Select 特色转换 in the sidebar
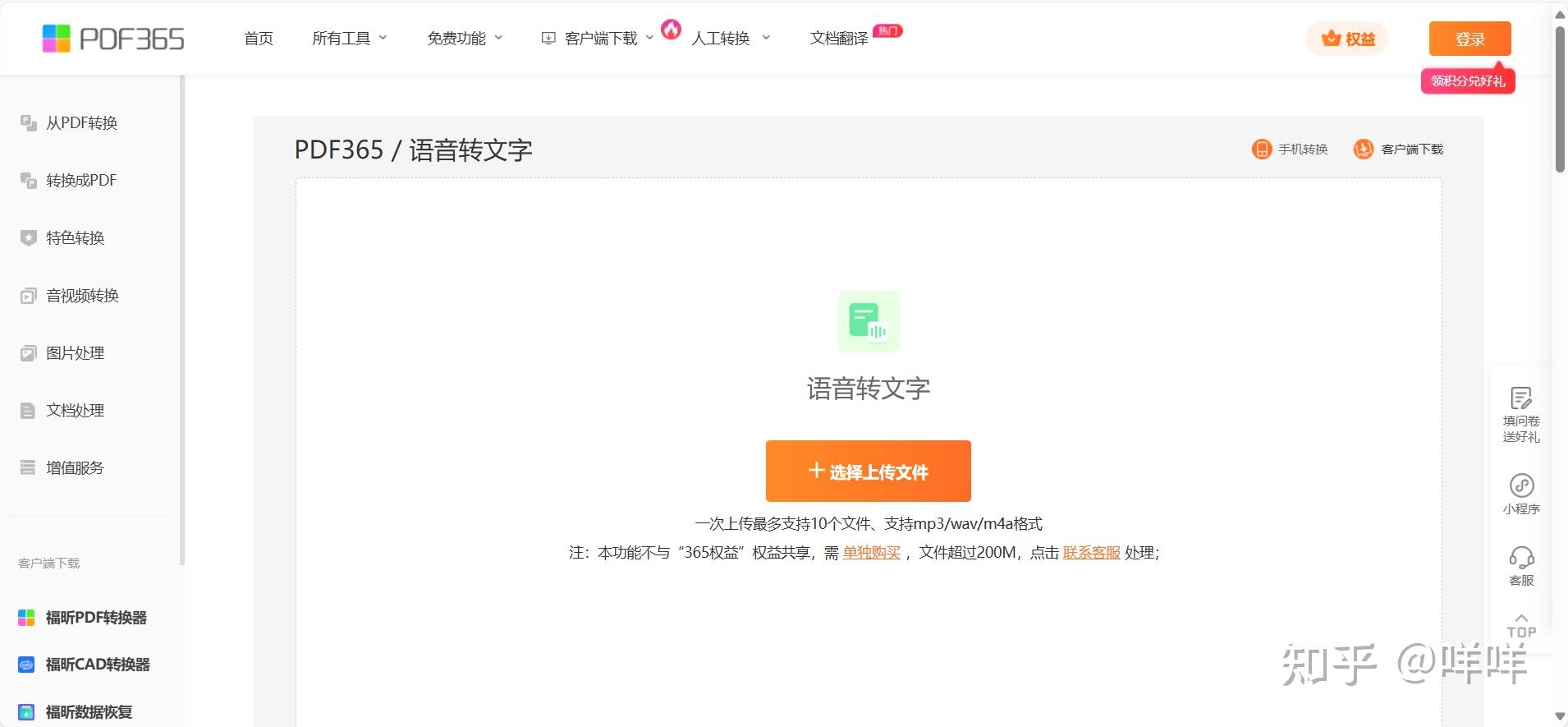The image size is (1568, 727). (x=76, y=238)
